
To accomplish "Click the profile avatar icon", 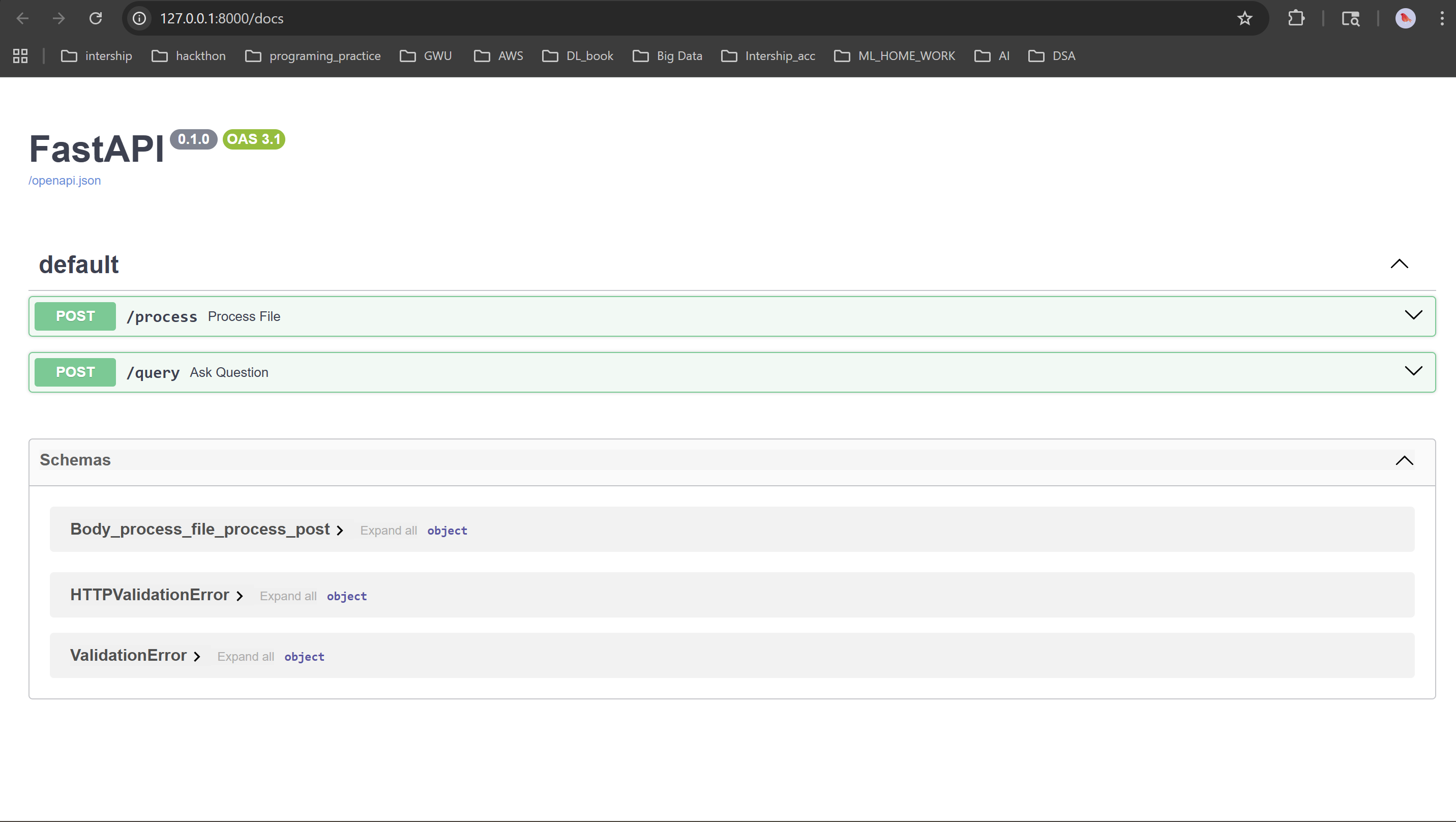I will (1405, 18).
